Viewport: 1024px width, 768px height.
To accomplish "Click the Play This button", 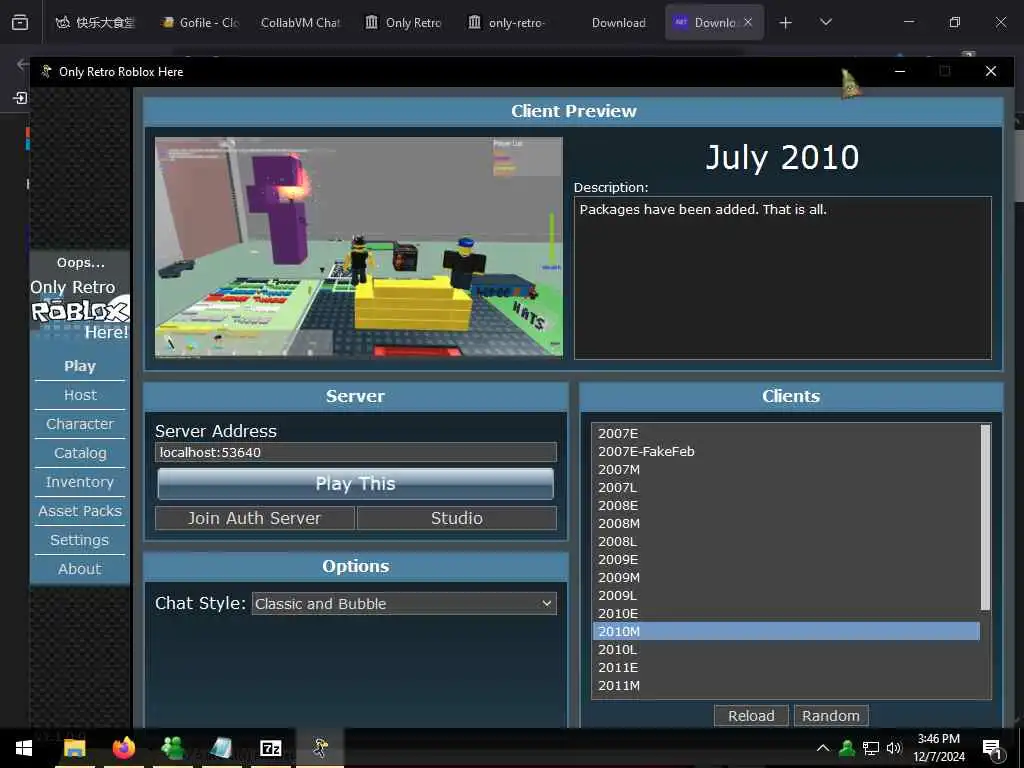I will click(x=355, y=484).
